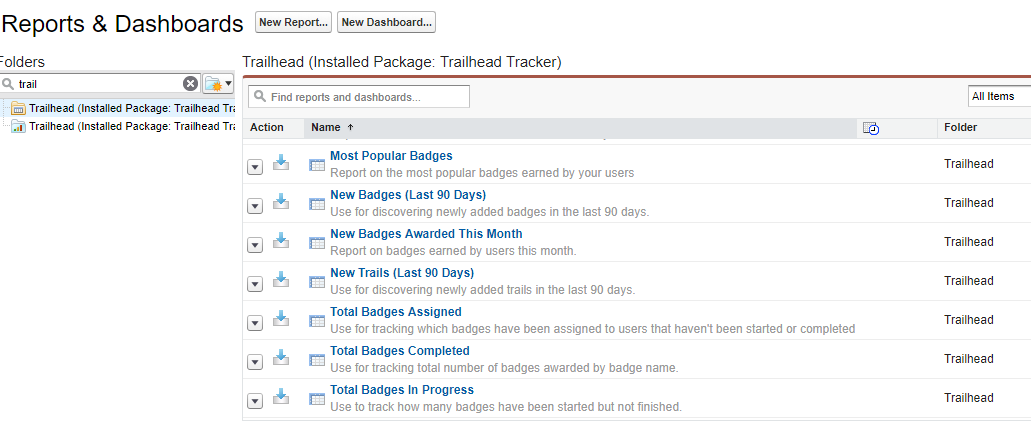
Task: Open action dropdown for New Trails (Last 90 Days)
Action: point(255,284)
